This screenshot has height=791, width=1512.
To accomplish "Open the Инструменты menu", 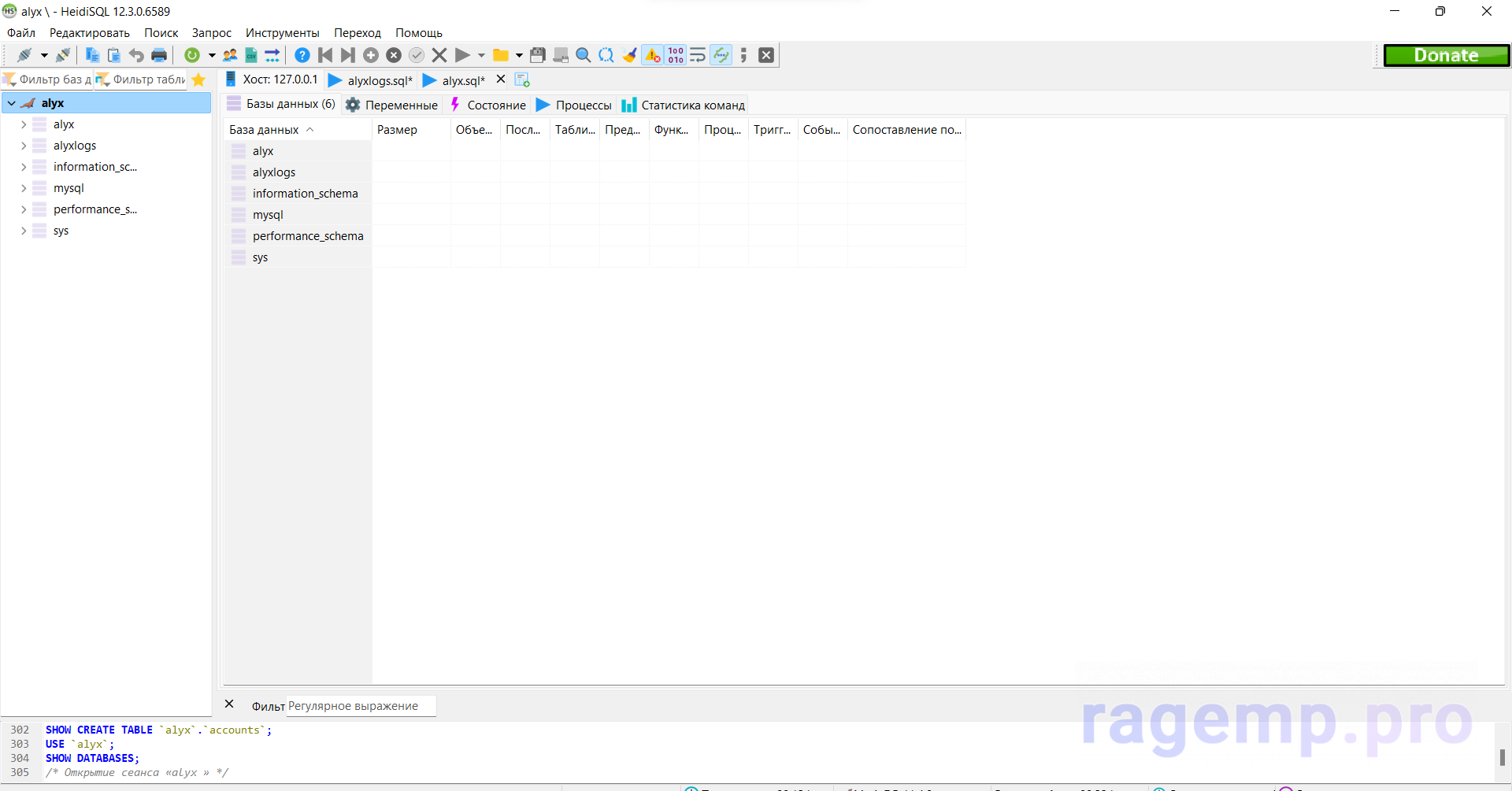I will [x=282, y=33].
